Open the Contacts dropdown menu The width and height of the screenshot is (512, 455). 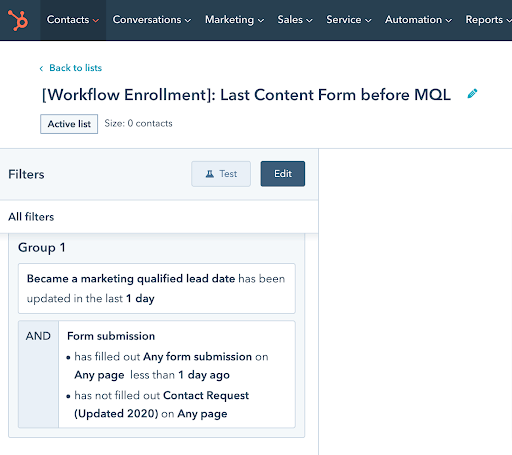[73, 20]
